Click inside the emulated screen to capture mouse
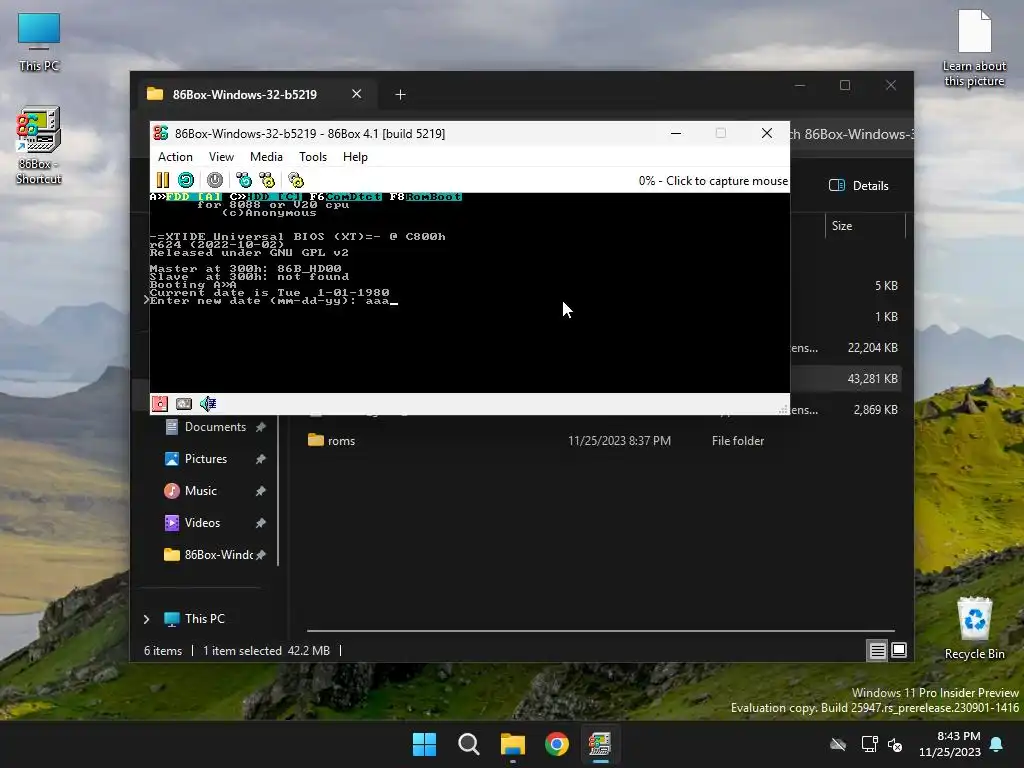Image resolution: width=1024 pixels, height=768 pixels. pos(470,293)
